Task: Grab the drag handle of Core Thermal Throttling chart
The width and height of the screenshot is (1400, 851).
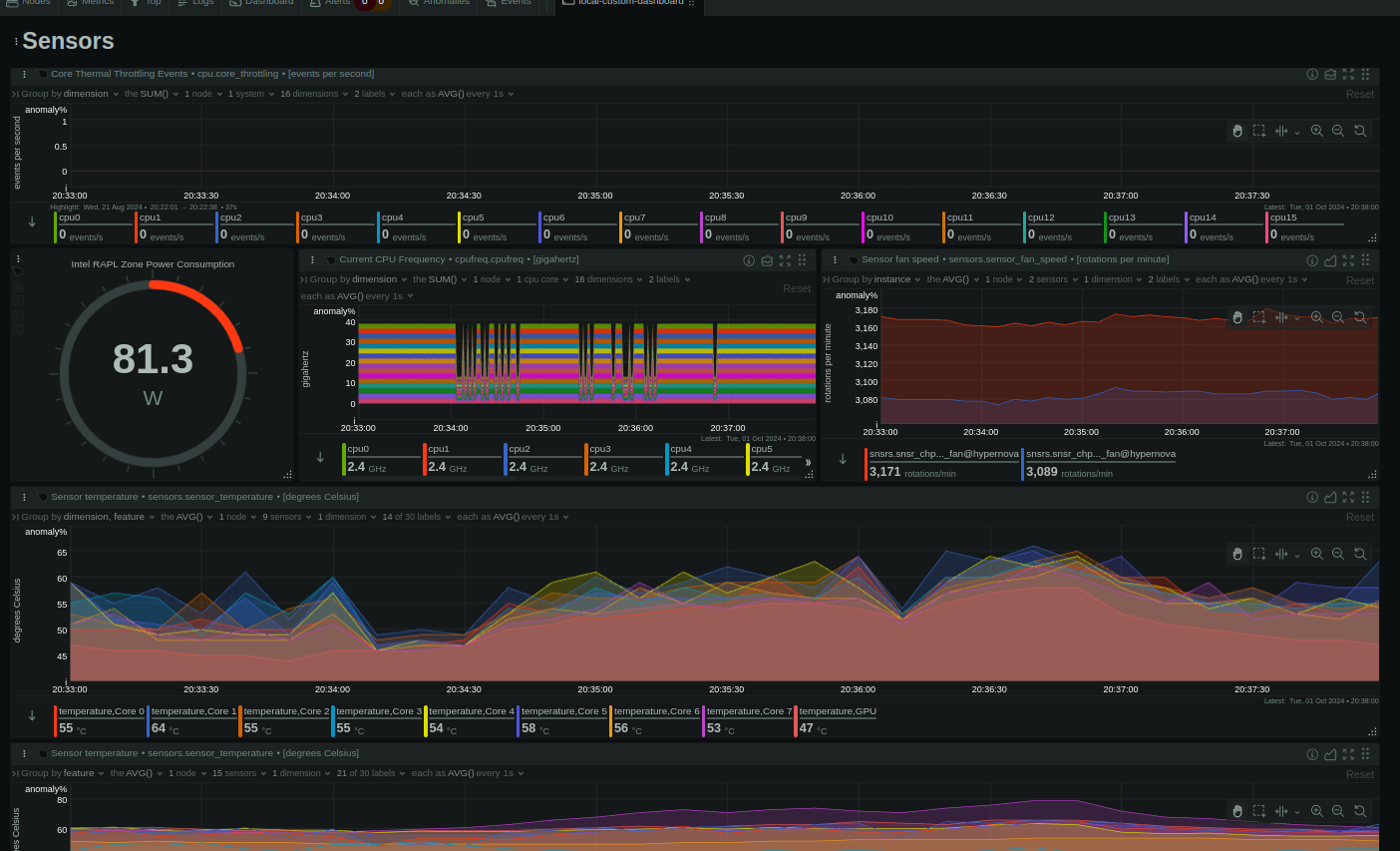Action: (1366, 74)
